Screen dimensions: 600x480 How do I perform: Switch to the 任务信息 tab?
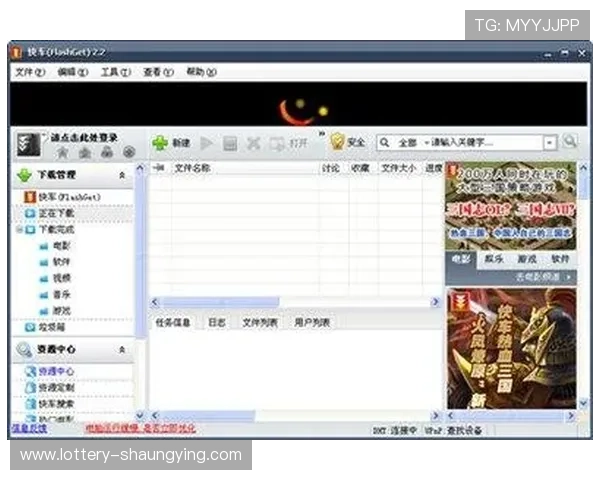(173, 322)
